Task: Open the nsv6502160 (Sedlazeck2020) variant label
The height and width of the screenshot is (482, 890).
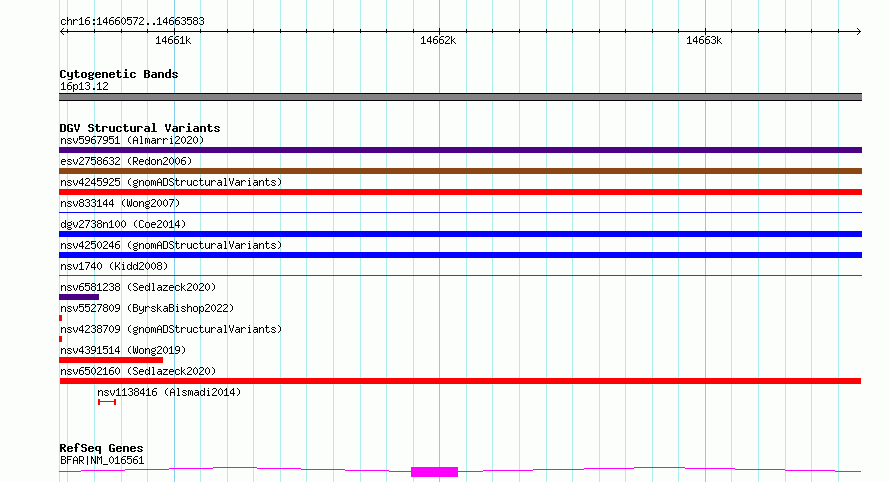Action: click(138, 371)
